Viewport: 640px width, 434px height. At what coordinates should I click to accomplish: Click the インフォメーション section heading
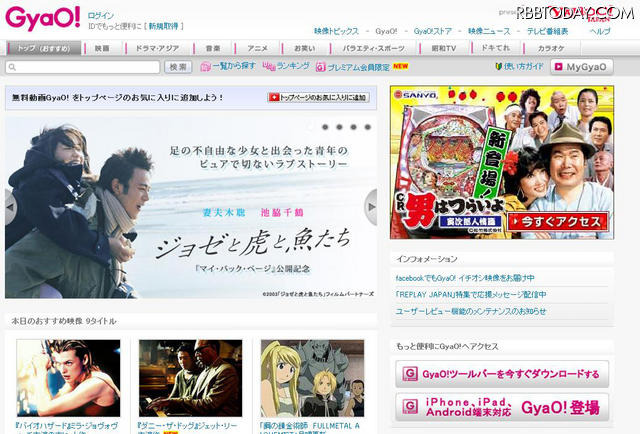(x=427, y=259)
